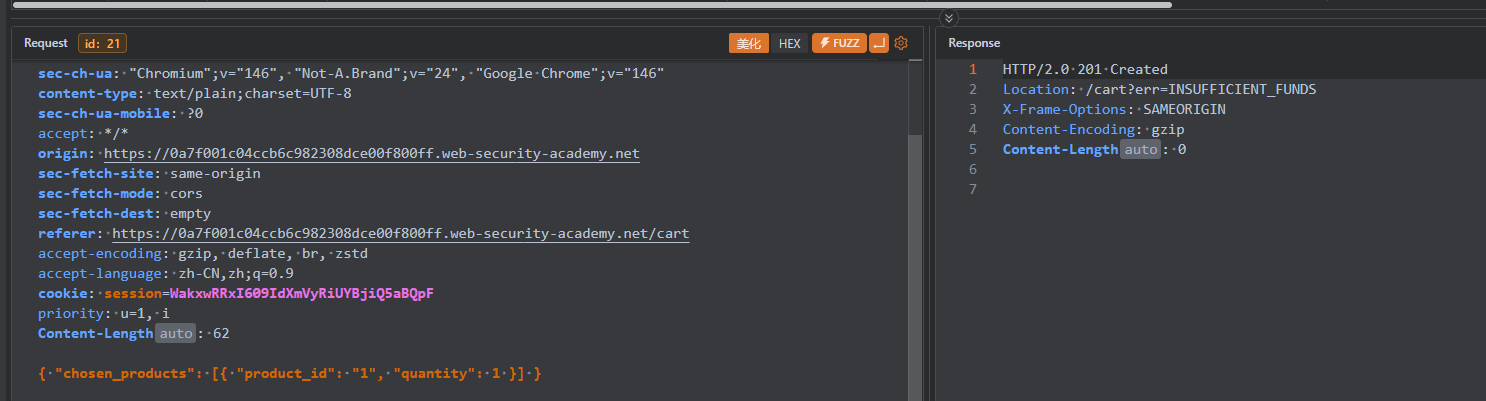Click the Location header line in response
The width and height of the screenshot is (1486, 401).
[x=1159, y=90]
